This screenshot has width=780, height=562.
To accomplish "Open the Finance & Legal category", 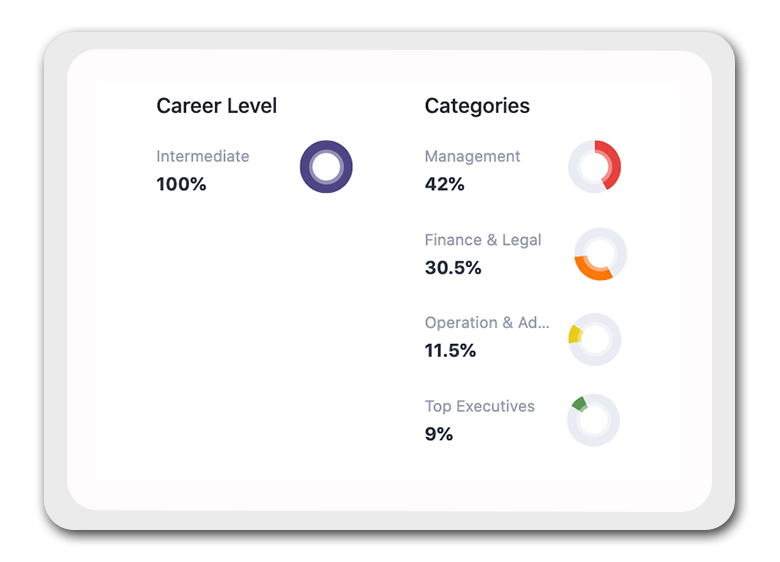I will (x=483, y=240).
